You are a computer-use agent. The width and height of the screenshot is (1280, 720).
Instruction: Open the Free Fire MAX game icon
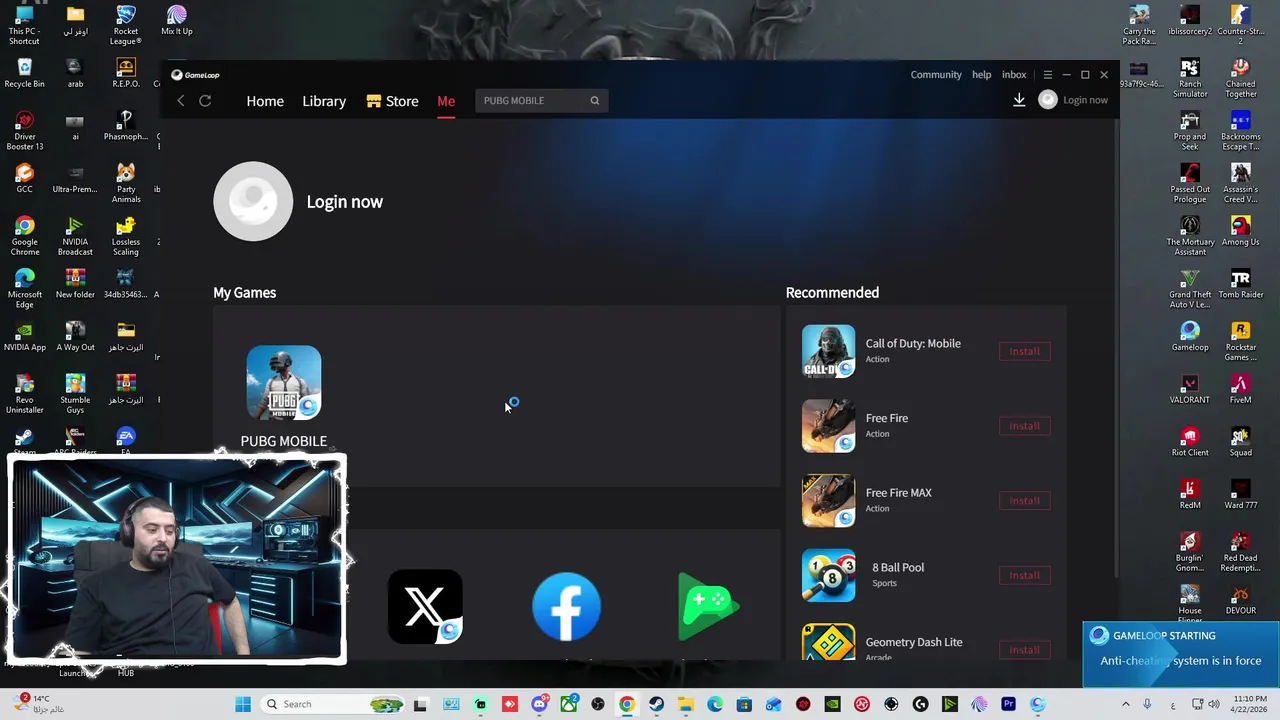point(828,501)
